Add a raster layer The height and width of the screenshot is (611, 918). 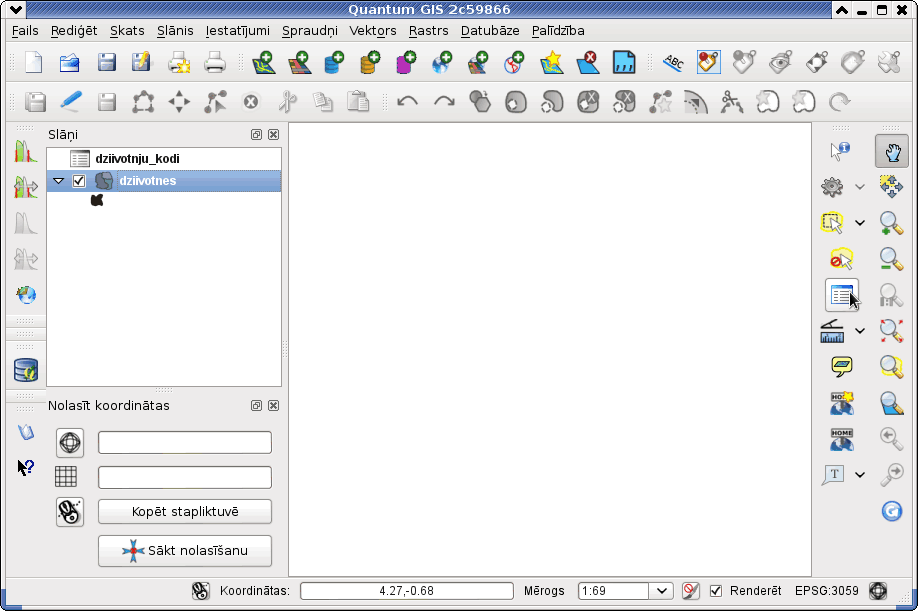tap(300, 62)
